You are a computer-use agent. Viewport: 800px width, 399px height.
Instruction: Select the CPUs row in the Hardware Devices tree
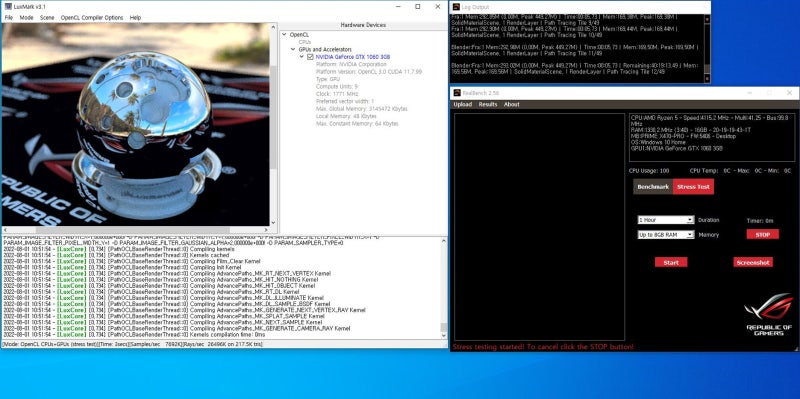pos(304,42)
